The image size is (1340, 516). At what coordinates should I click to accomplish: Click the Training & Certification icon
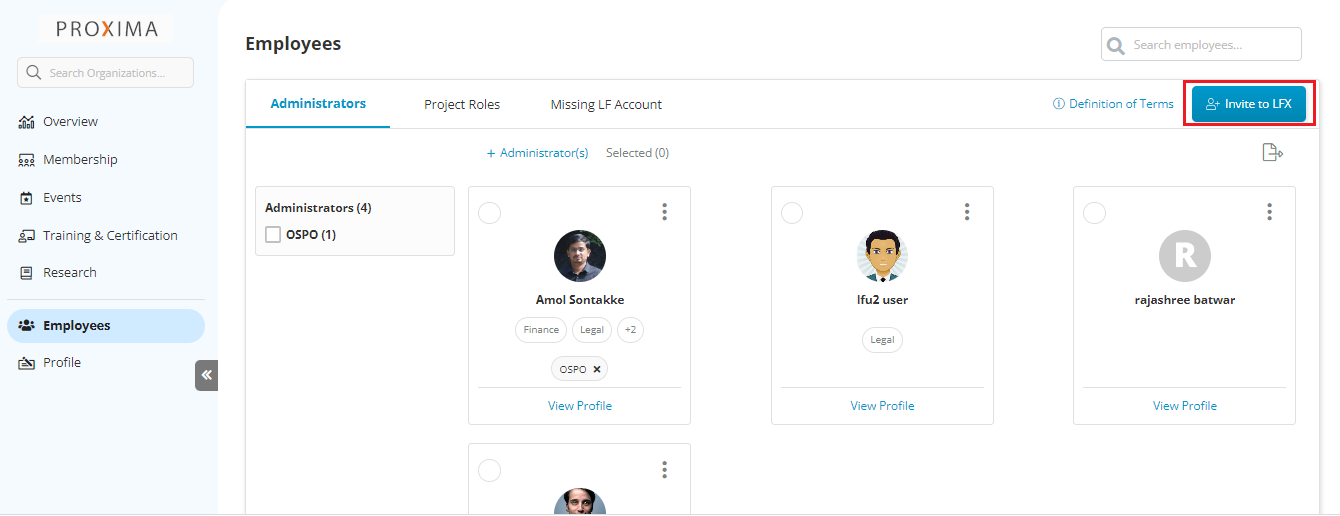pyautogui.click(x=27, y=236)
